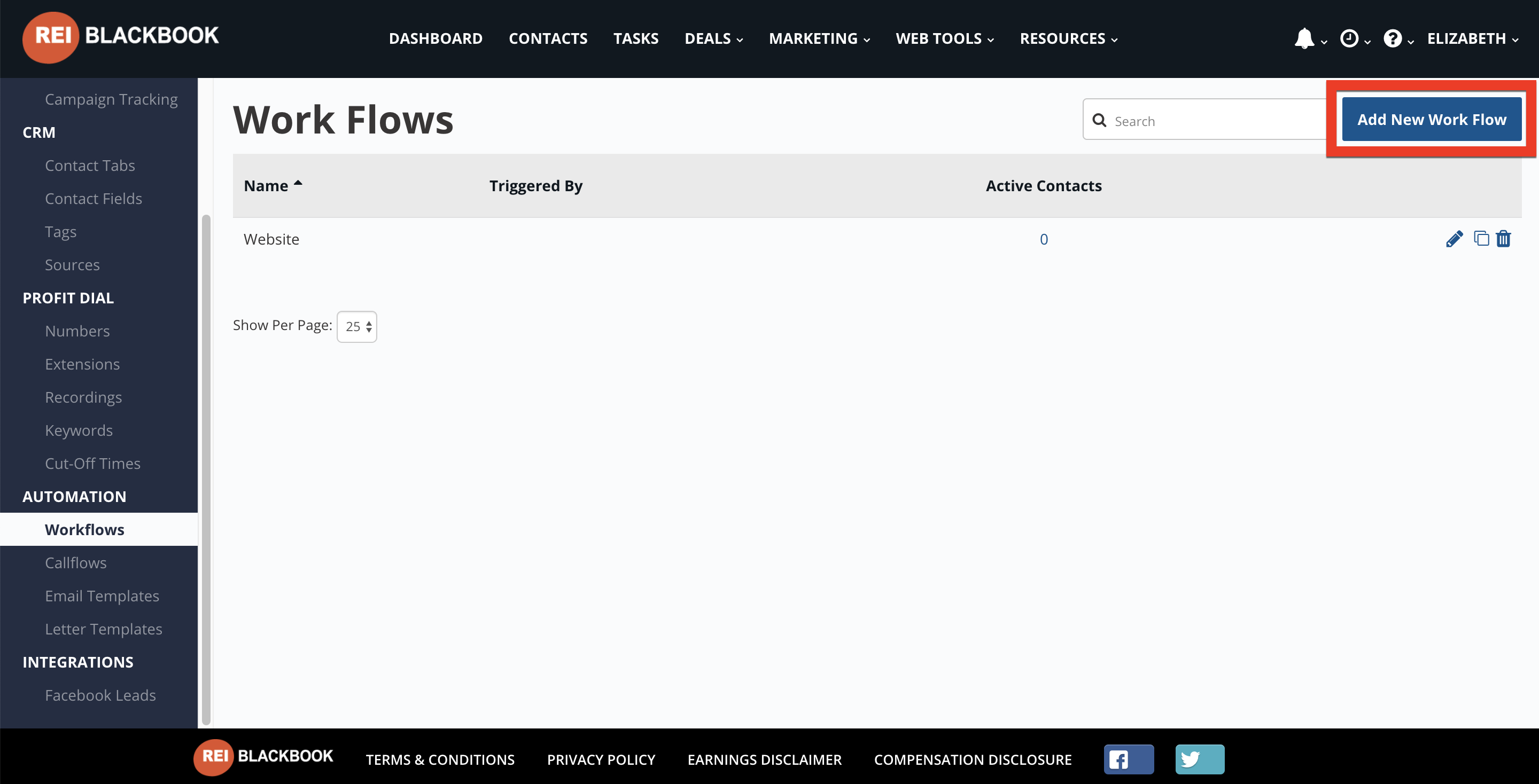Screen dimensions: 1539x784
Task: Click the Integrations section heading
Action: pos(77,662)
